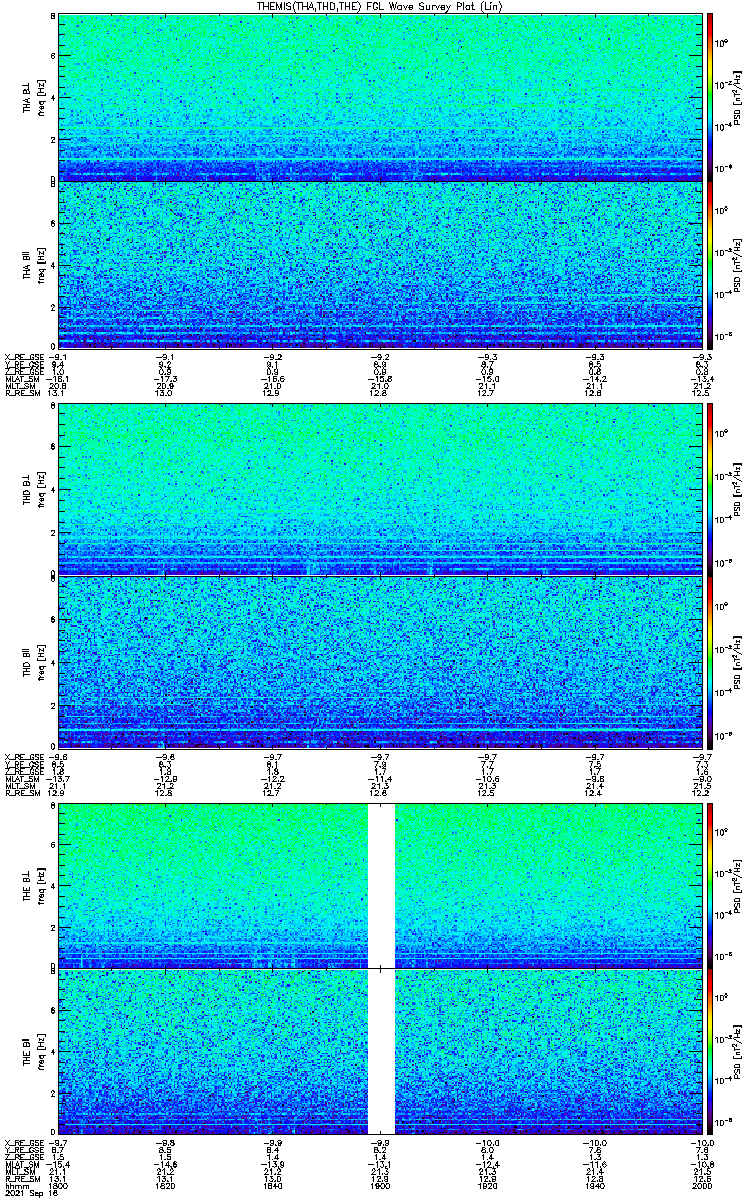Viewport: 750px width, 1200px height.
Task: Click the 1800 time tick label
Action: point(59,1185)
